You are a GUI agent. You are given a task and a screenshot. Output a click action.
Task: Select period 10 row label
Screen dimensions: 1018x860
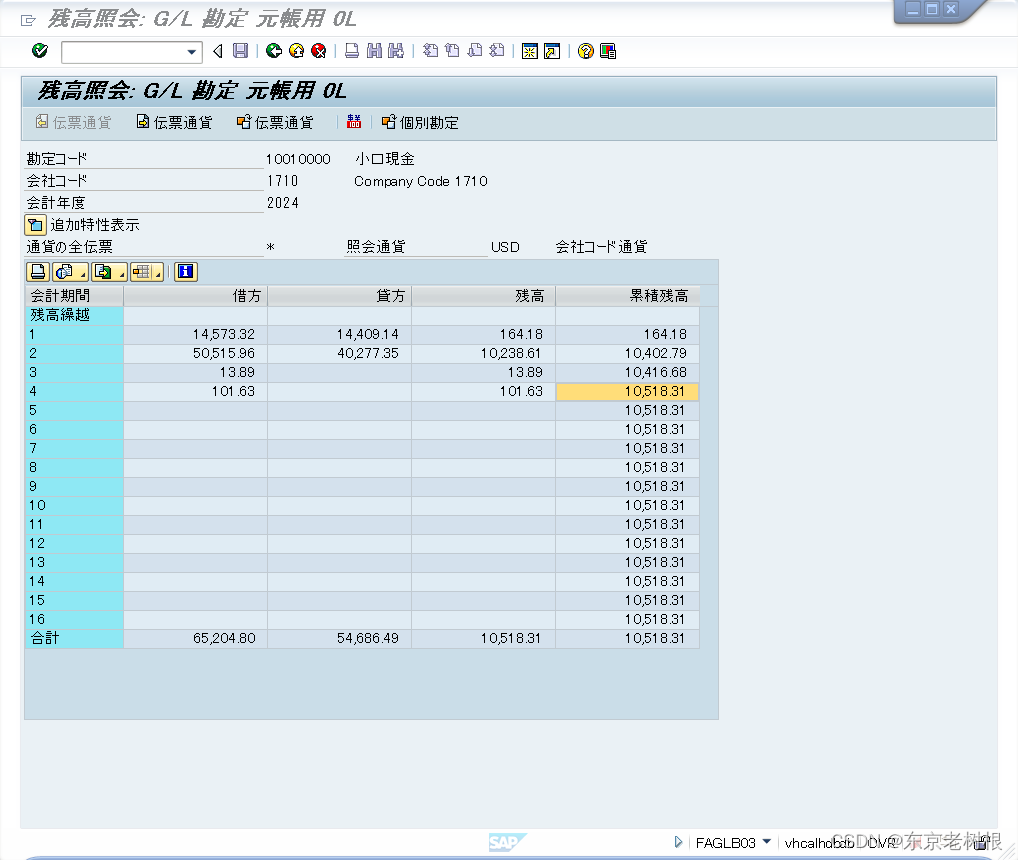click(74, 505)
